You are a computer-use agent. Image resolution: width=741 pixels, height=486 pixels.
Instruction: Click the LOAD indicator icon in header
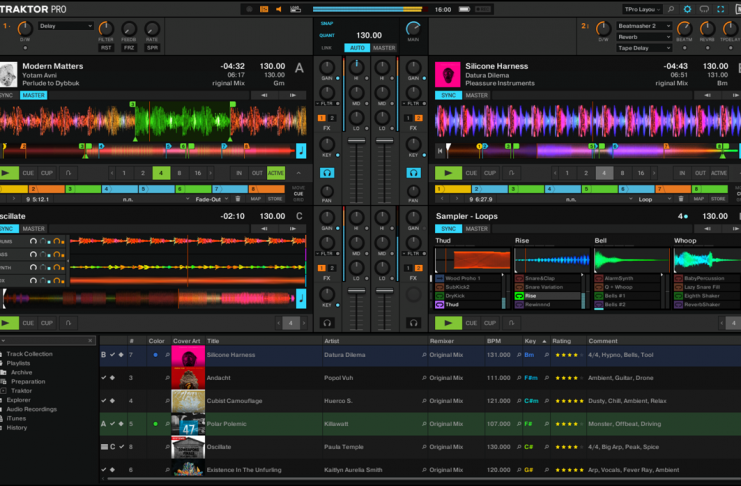[296, 9]
